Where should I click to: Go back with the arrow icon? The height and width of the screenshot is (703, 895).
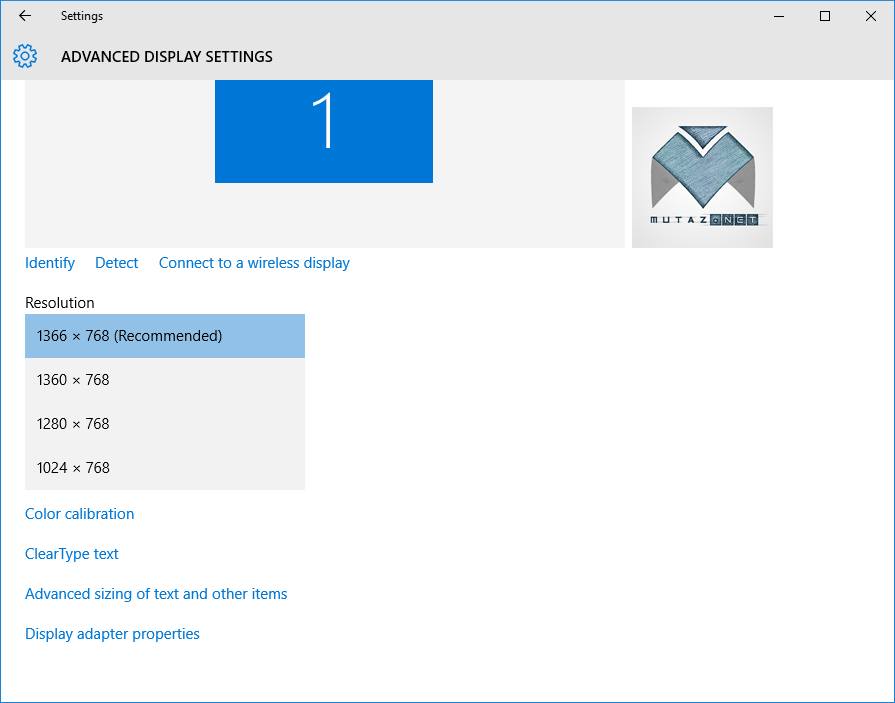pyautogui.click(x=25, y=16)
